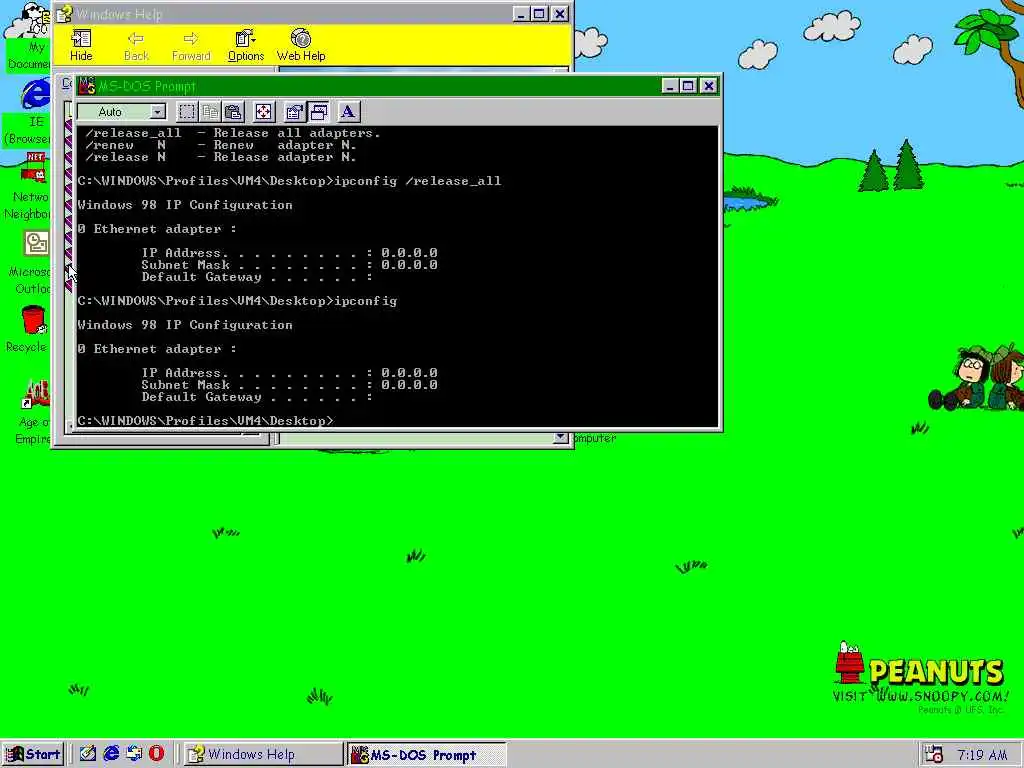
Task: Toggle Full screen mode icon
Action: pos(263,112)
